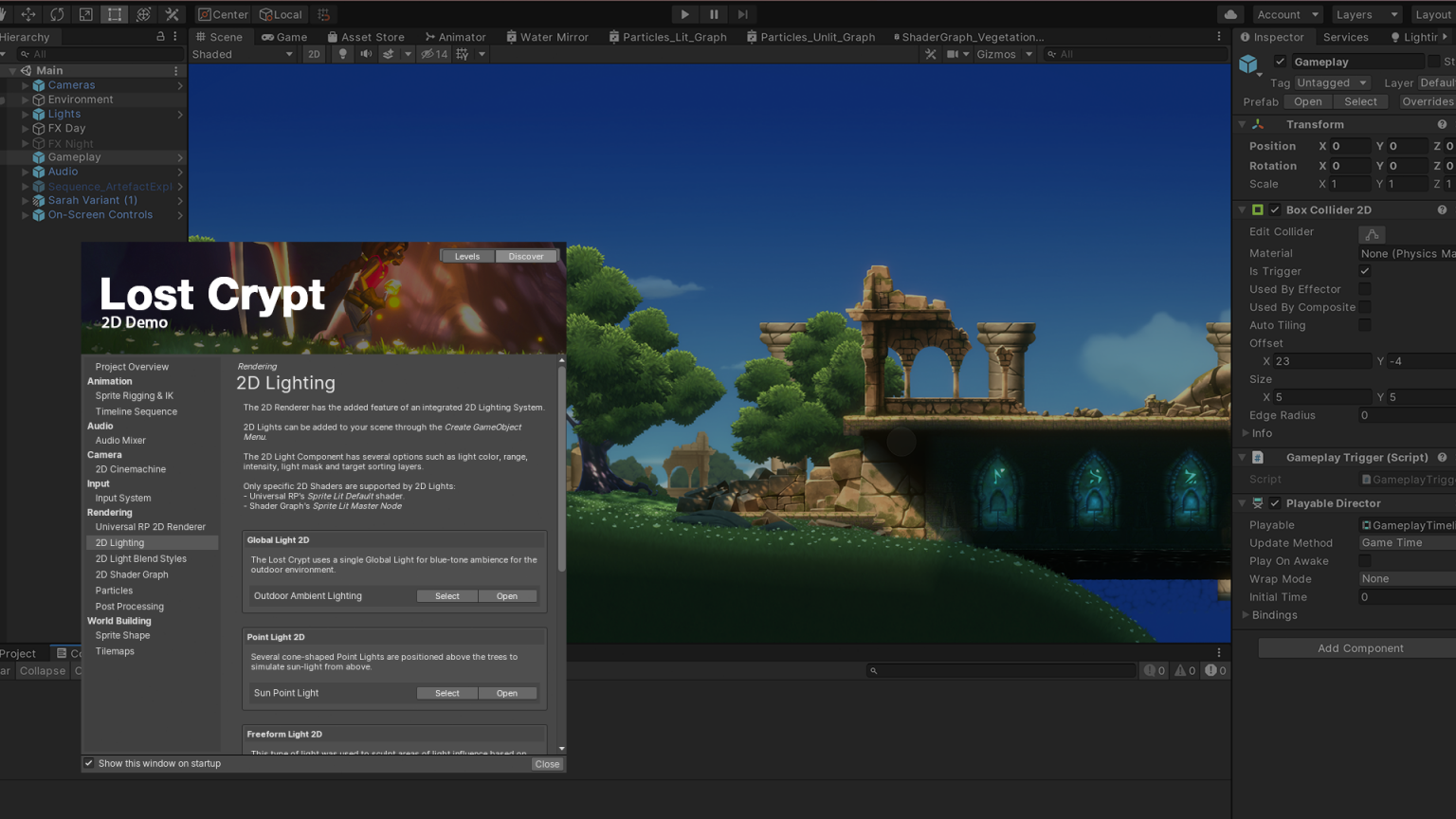Toggle 2D scene view mode
The height and width of the screenshot is (819, 1456).
tap(314, 54)
